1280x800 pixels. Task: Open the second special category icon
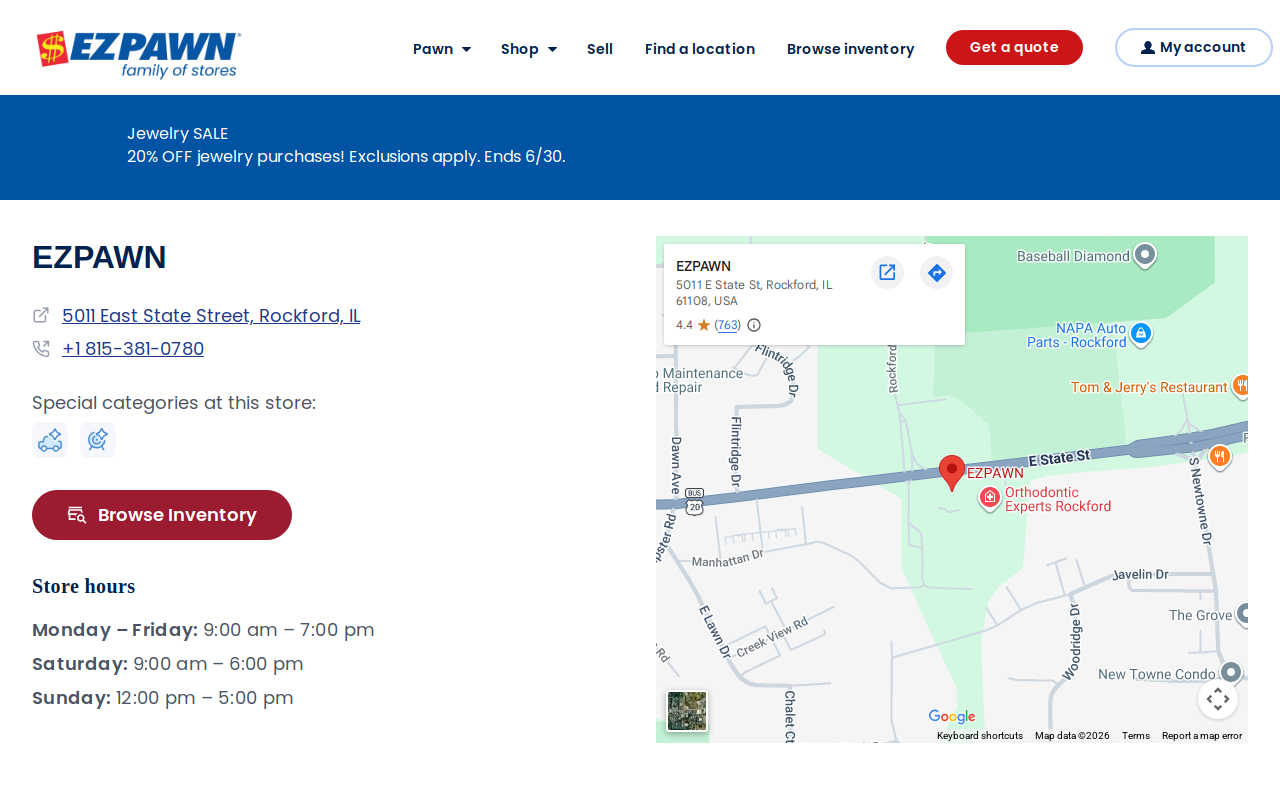coord(98,440)
